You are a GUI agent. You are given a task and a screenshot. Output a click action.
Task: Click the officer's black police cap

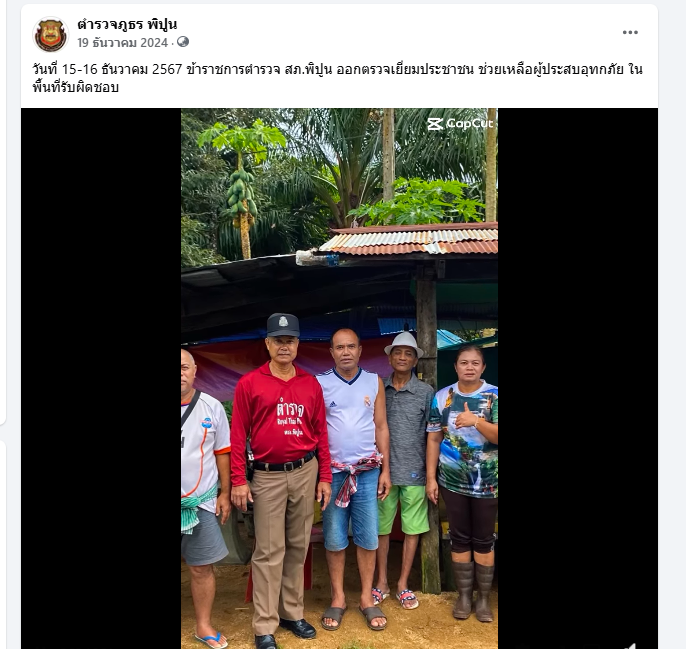click(283, 325)
